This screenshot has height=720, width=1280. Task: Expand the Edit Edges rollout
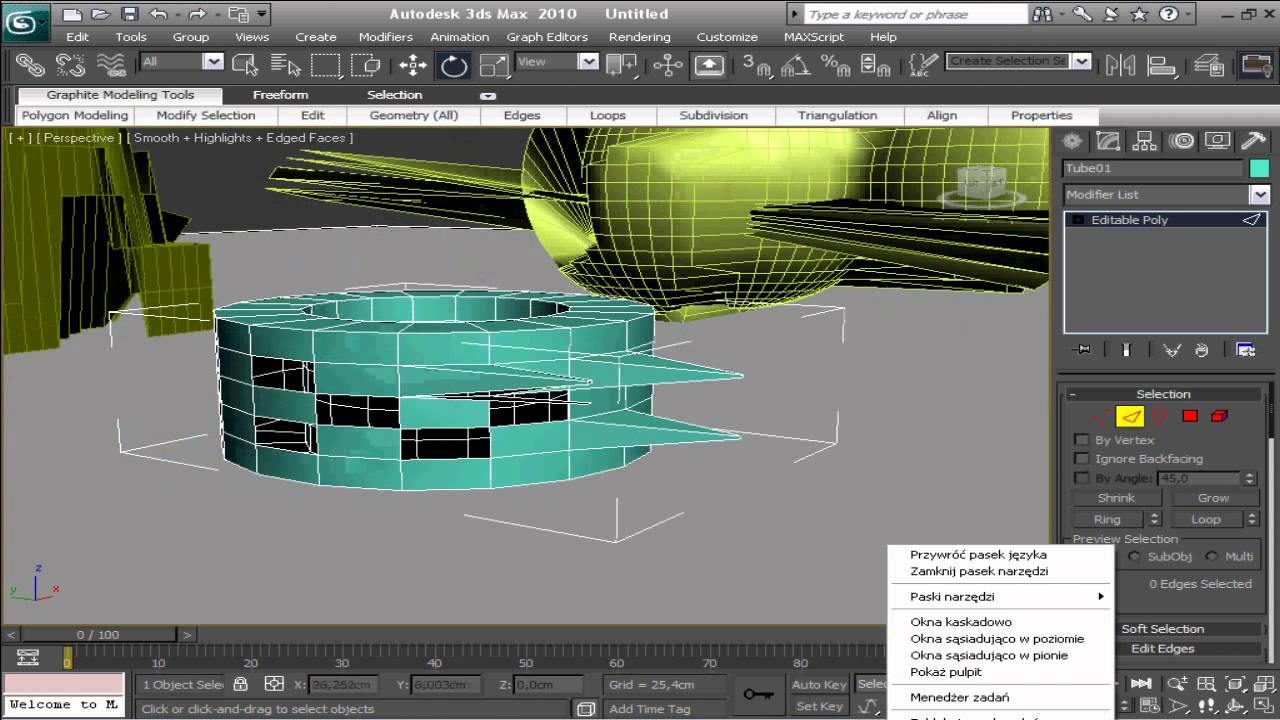[x=1163, y=649]
